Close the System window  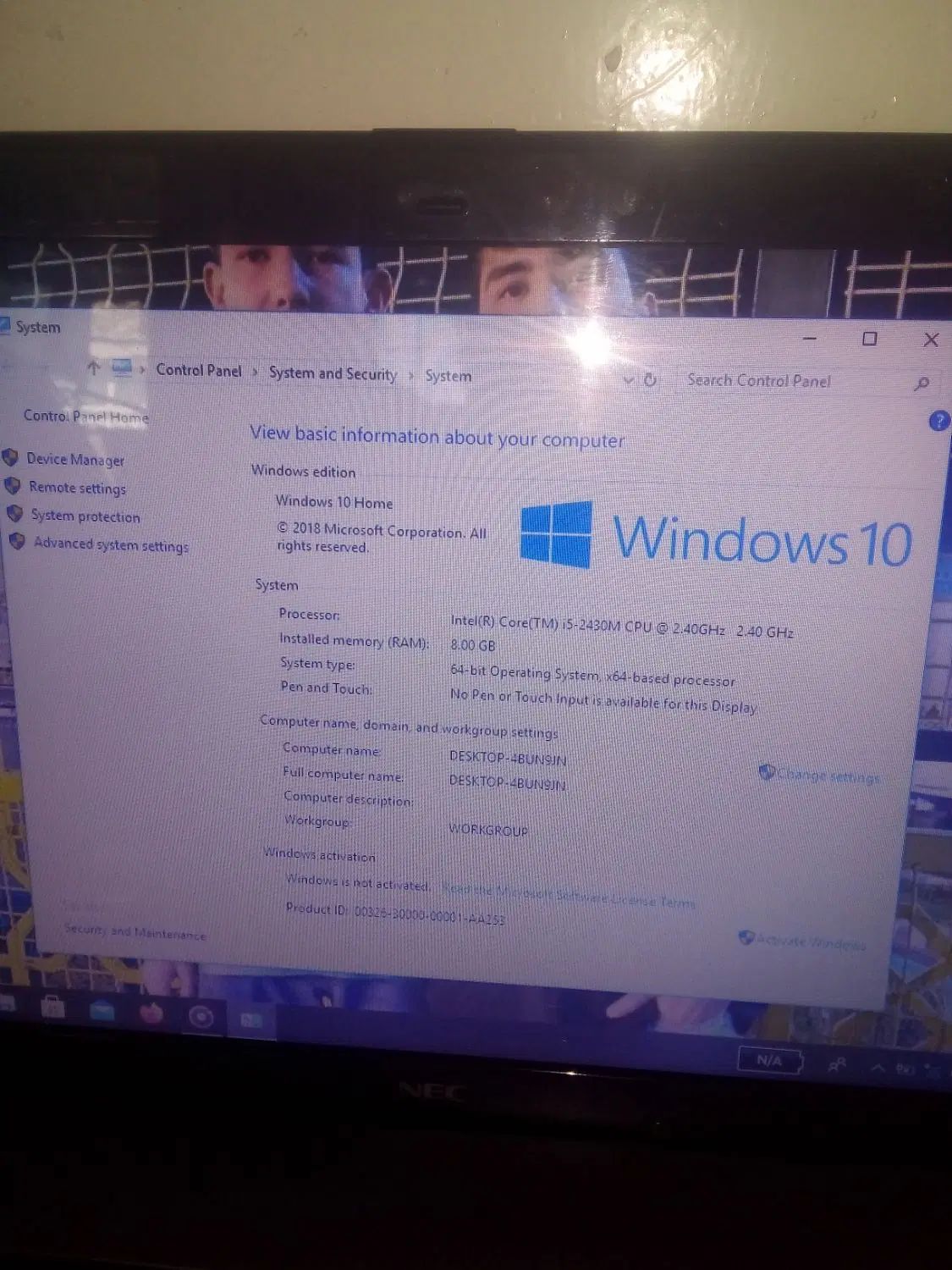tap(931, 340)
